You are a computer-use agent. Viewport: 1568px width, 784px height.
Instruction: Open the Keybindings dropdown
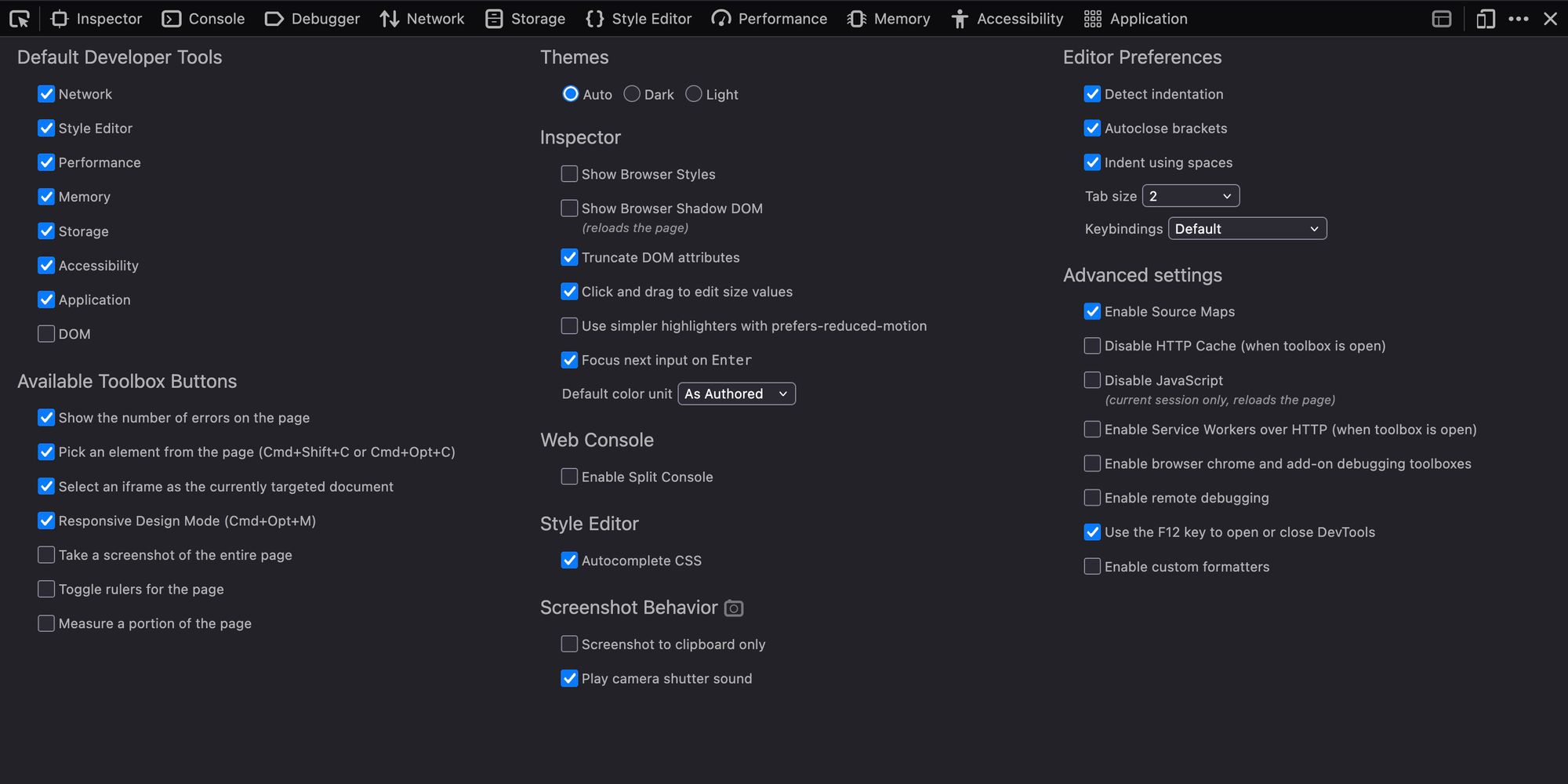click(1247, 228)
